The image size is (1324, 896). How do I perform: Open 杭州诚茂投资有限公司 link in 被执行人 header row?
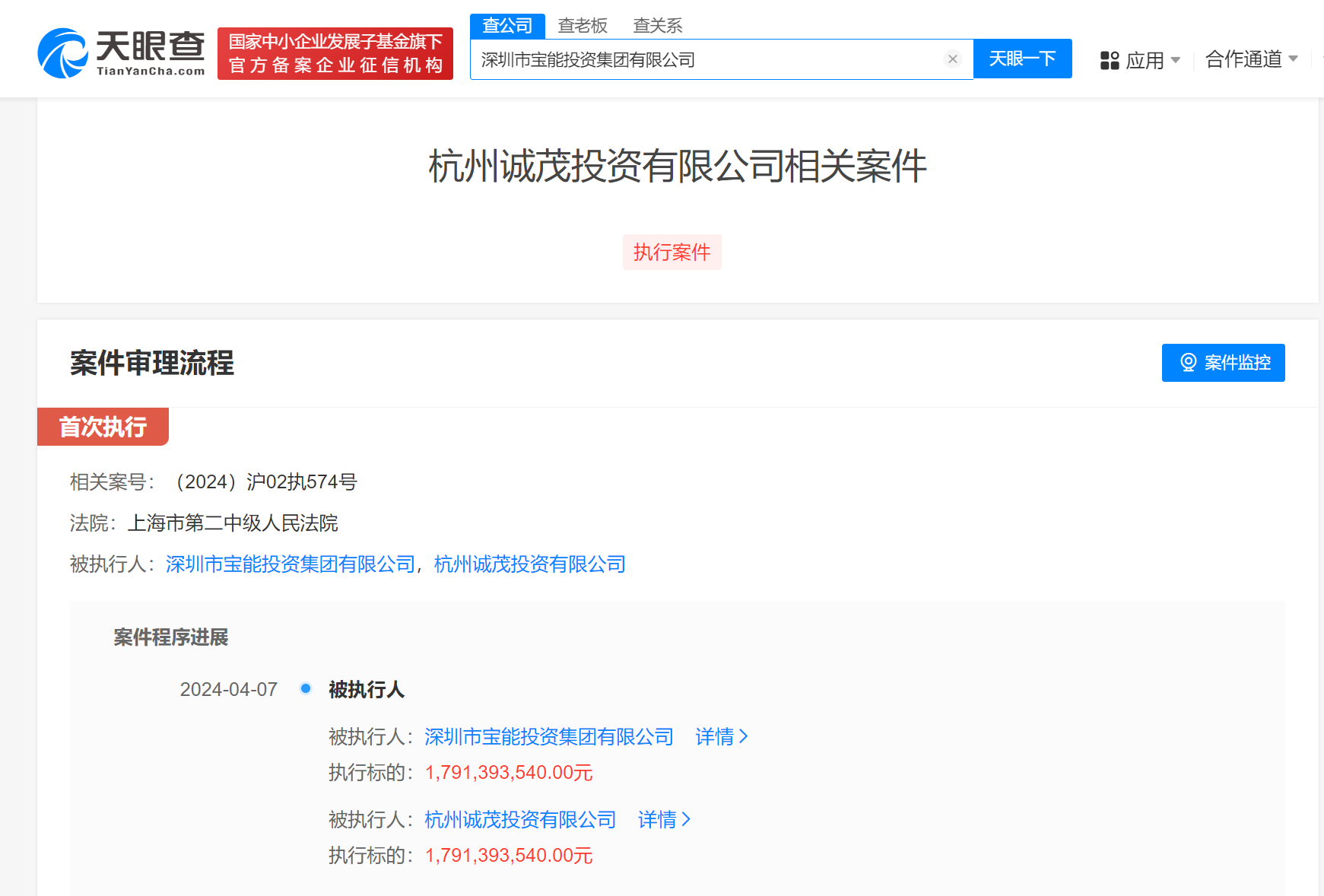(530, 564)
